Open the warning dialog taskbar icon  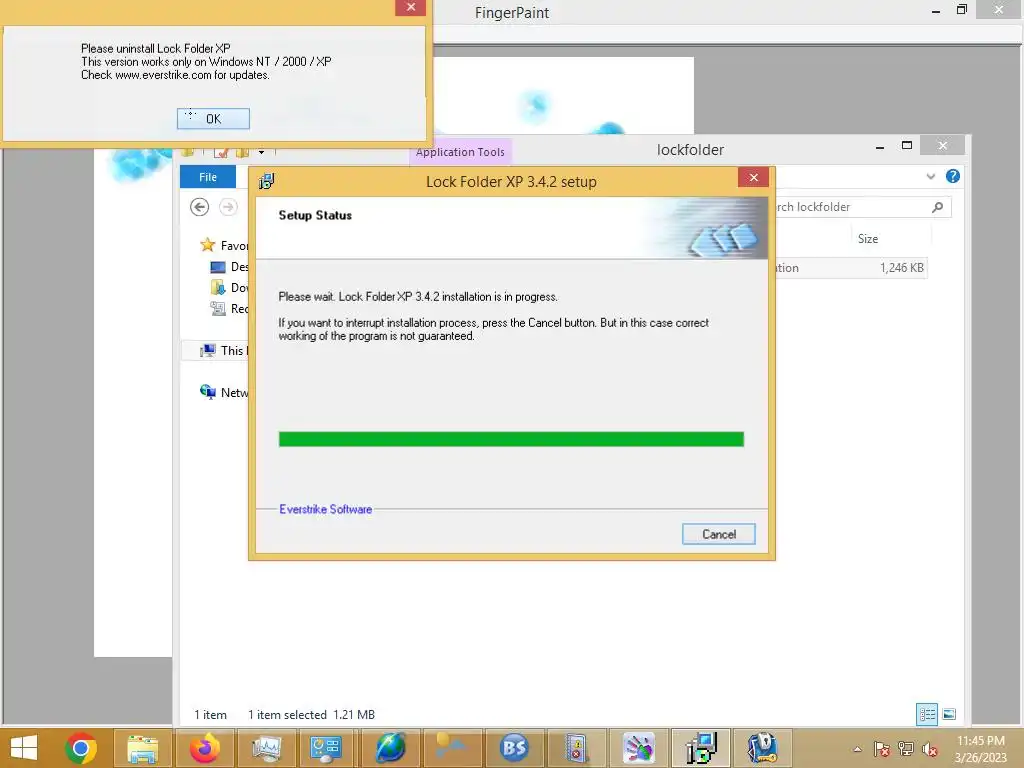[x=575, y=748]
